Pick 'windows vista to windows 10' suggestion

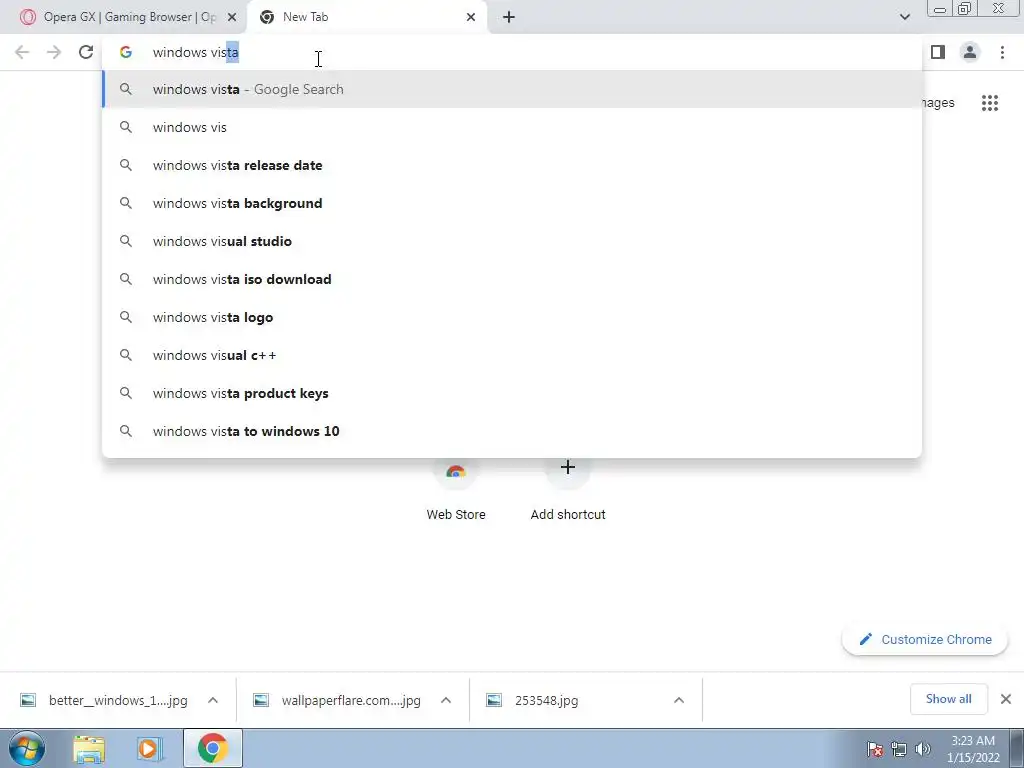(x=512, y=431)
